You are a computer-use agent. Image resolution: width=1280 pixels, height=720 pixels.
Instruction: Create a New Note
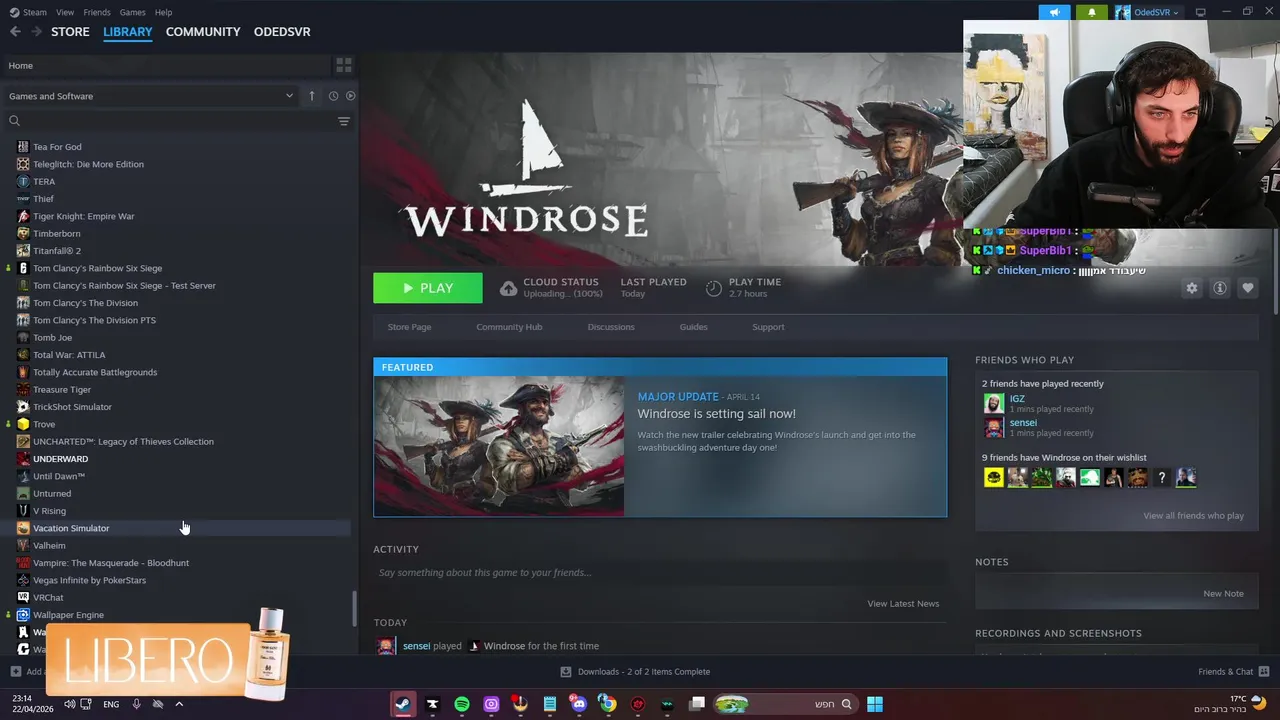[1223, 594]
